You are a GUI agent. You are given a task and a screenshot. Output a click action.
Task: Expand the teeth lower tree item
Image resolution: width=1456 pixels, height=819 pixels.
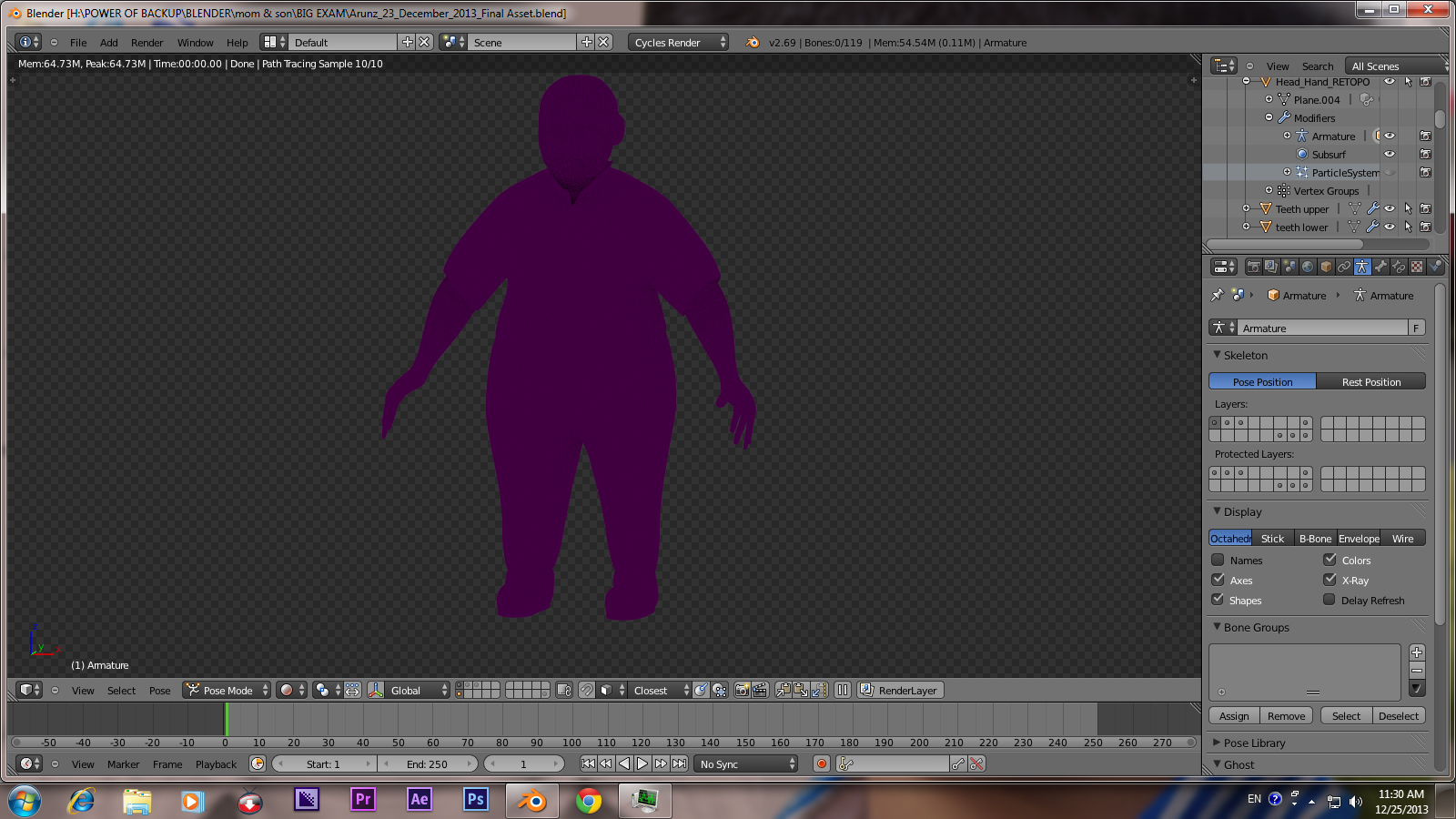point(1247,227)
